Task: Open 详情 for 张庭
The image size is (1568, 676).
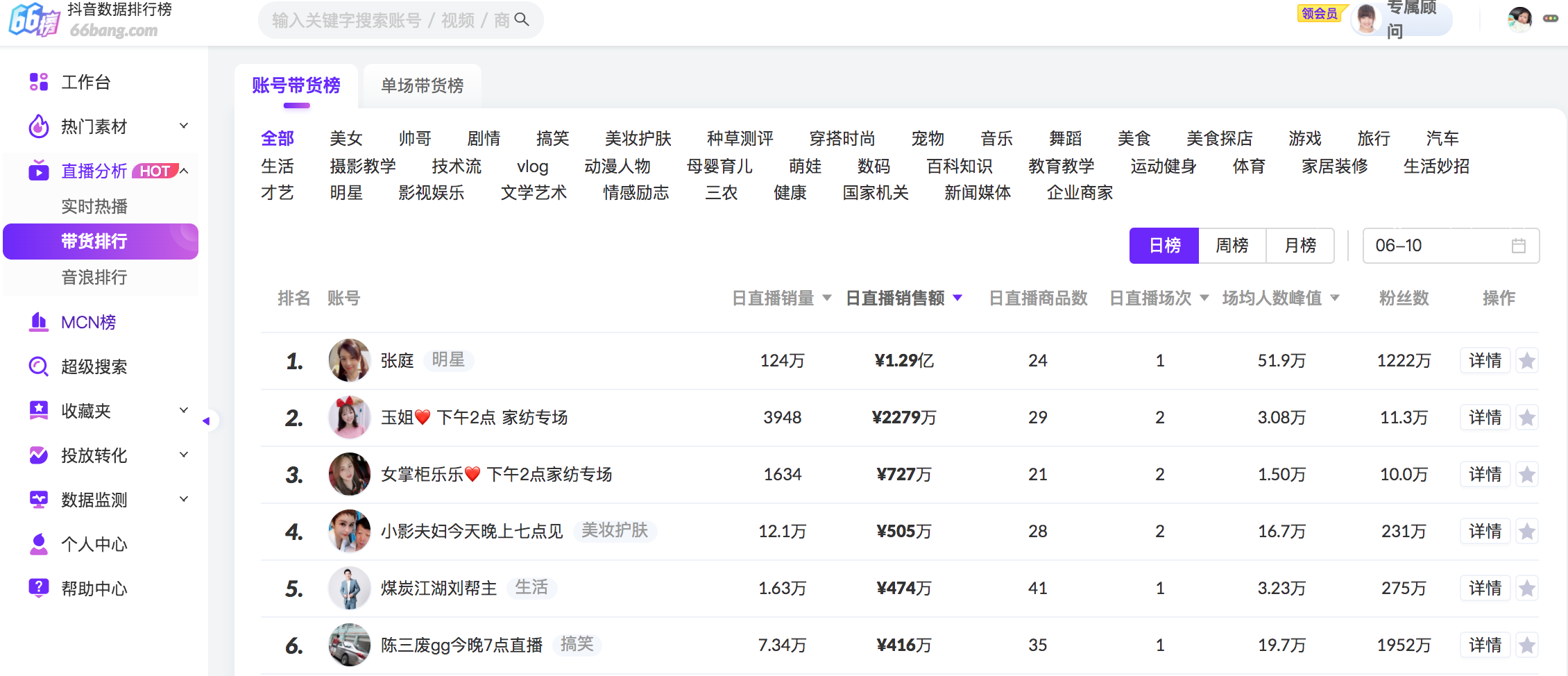Action: tap(1485, 361)
